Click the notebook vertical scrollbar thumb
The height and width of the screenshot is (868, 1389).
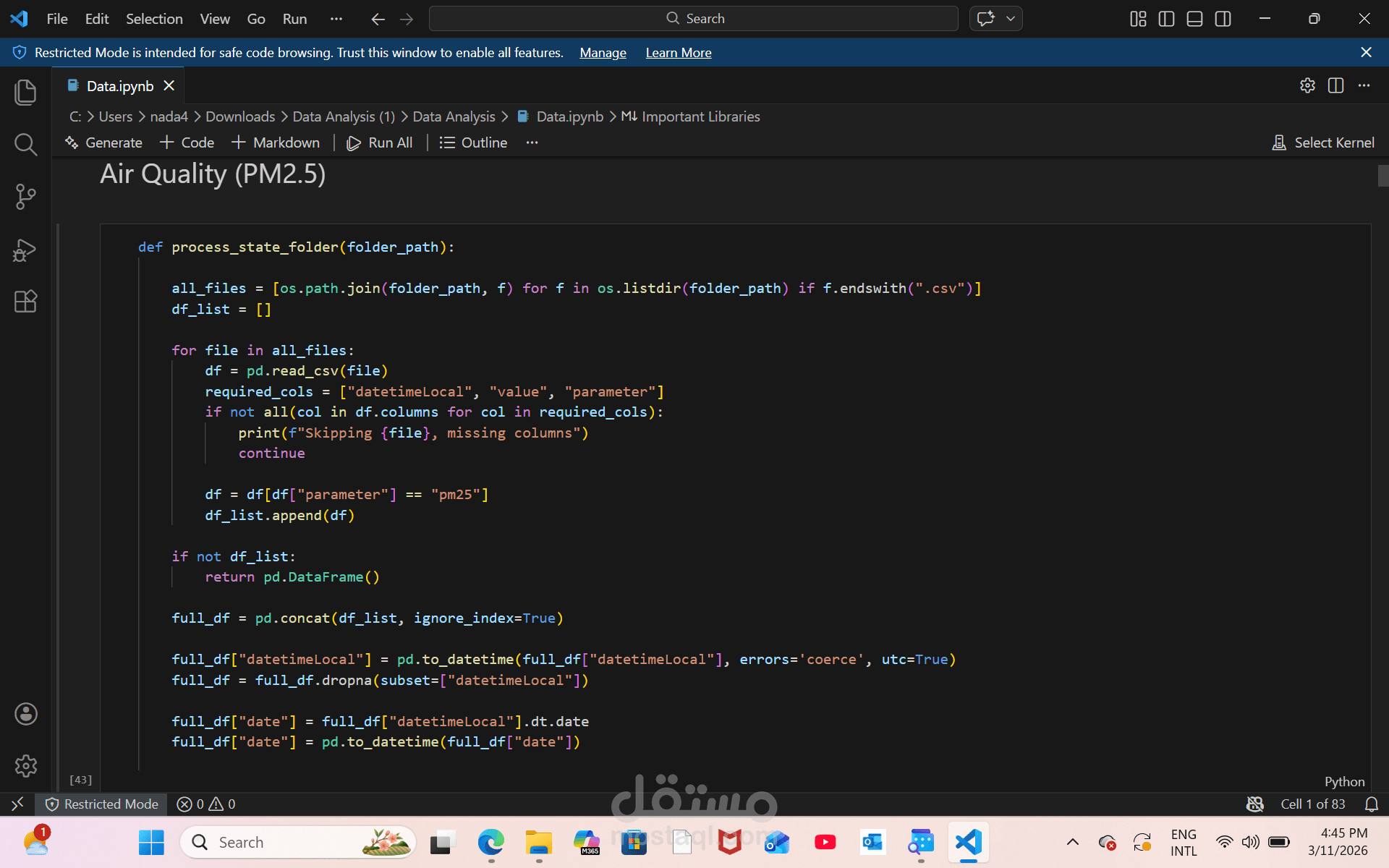1382,176
